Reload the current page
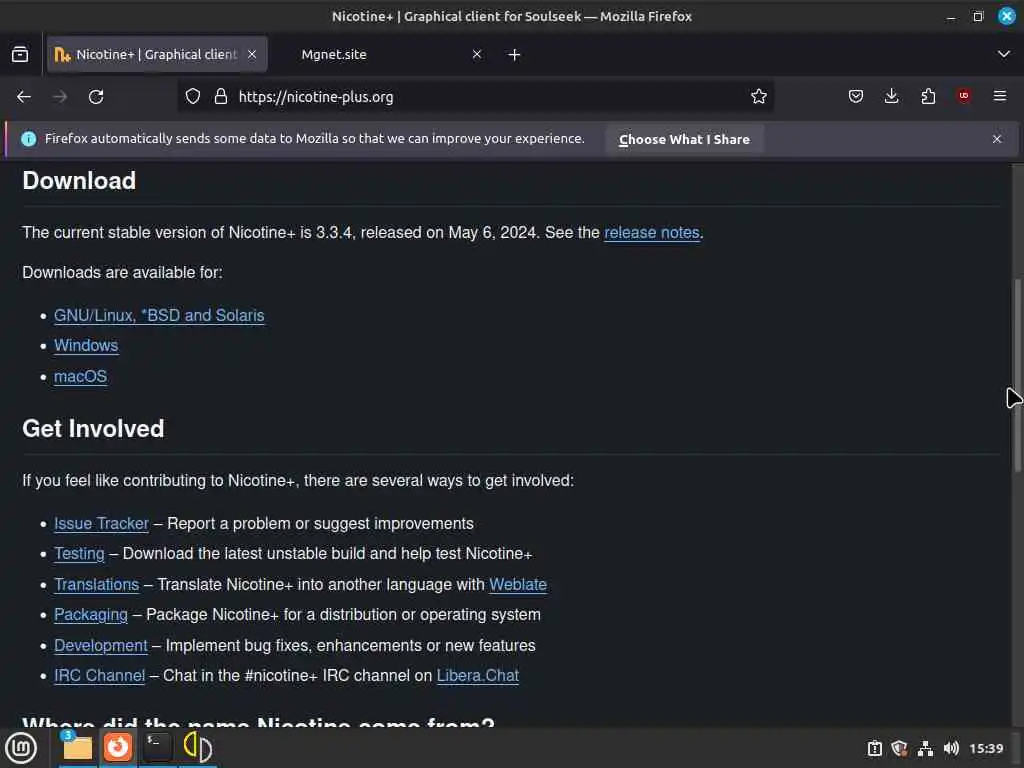The width and height of the screenshot is (1024, 768). [x=96, y=97]
